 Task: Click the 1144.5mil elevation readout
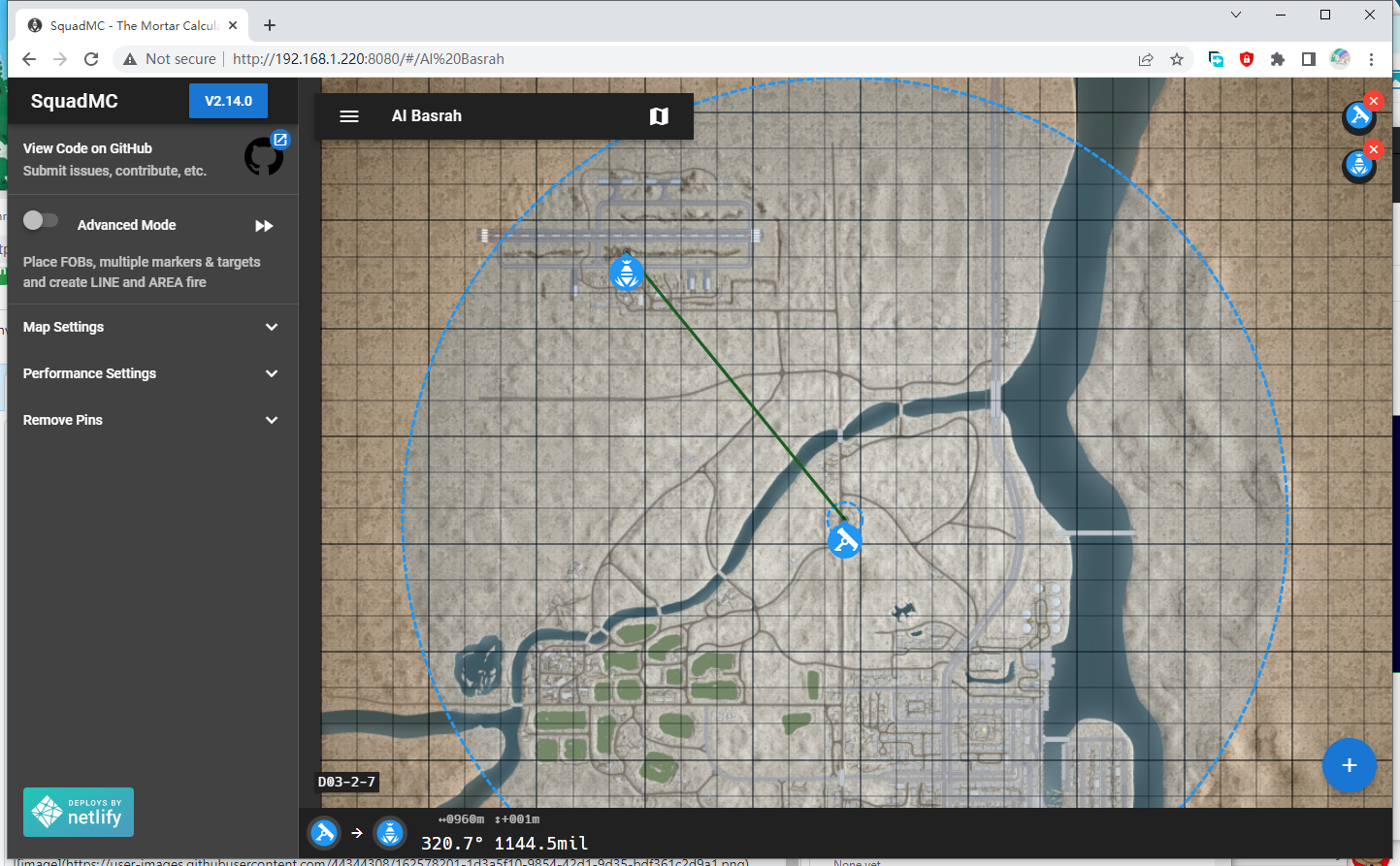tap(541, 844)
